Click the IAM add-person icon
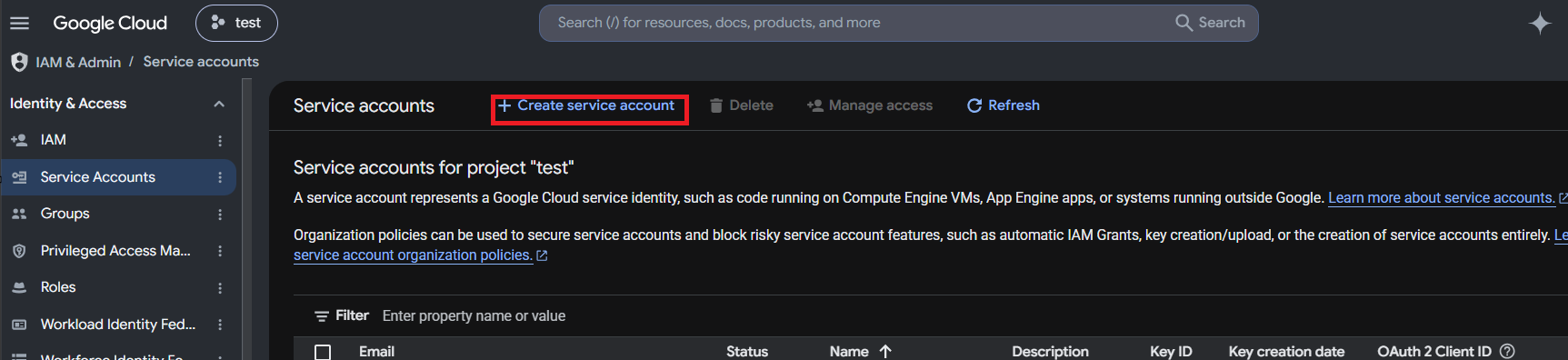Viewport: 1568px width, 360px height. (19, 140)
